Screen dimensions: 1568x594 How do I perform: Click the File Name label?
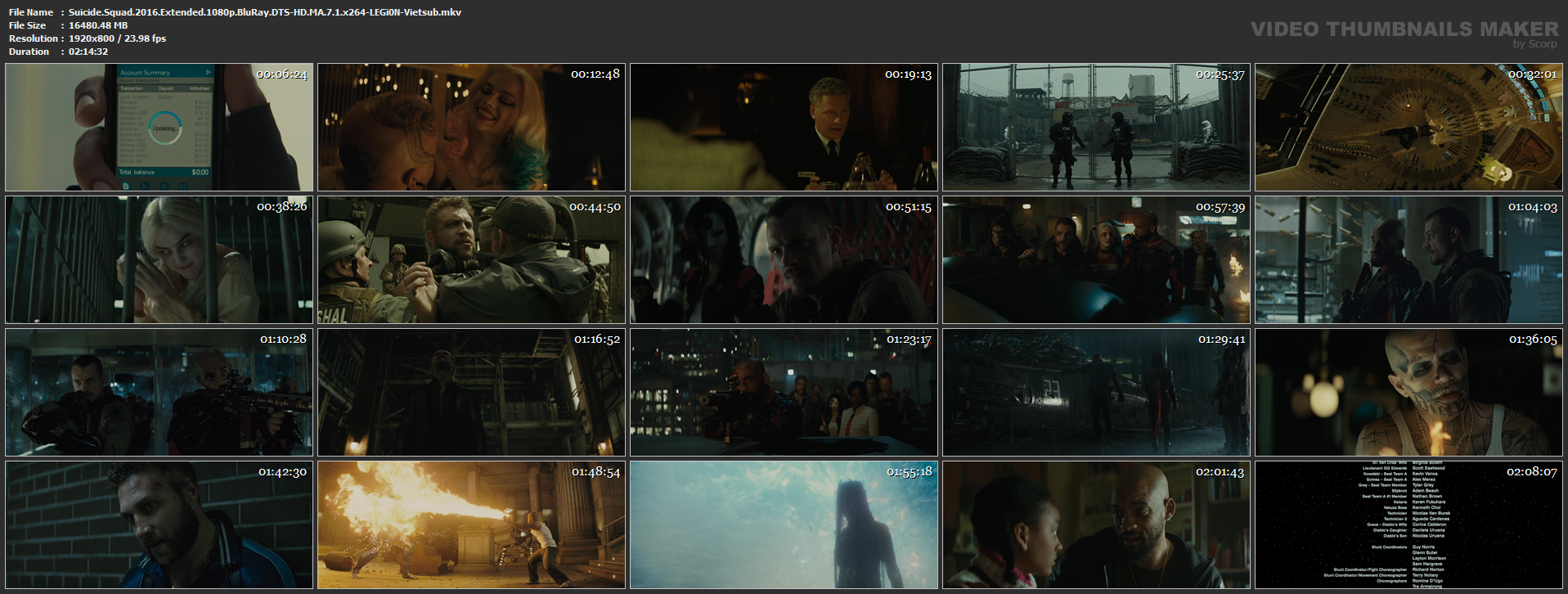31,12
